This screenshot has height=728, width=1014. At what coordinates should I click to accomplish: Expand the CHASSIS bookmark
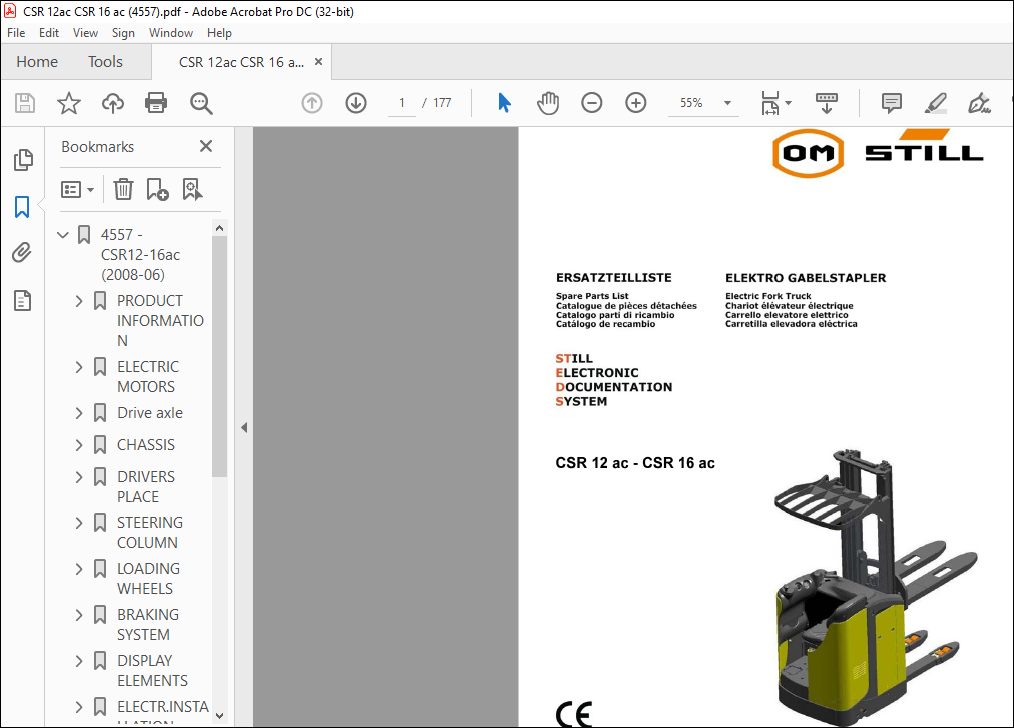click(79, 445)
